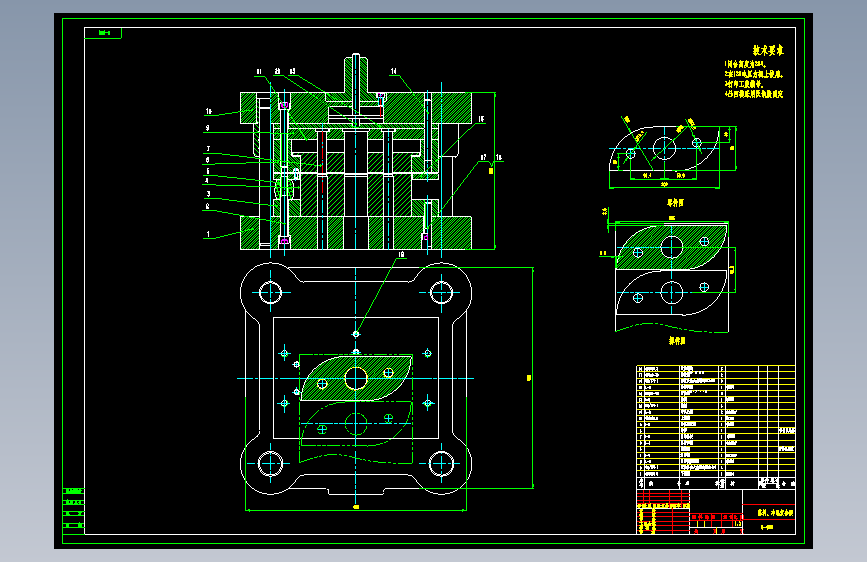The image size is (867, 562).
Task: Click the fourth line of technical requirements
Action: tap(754, 94)
